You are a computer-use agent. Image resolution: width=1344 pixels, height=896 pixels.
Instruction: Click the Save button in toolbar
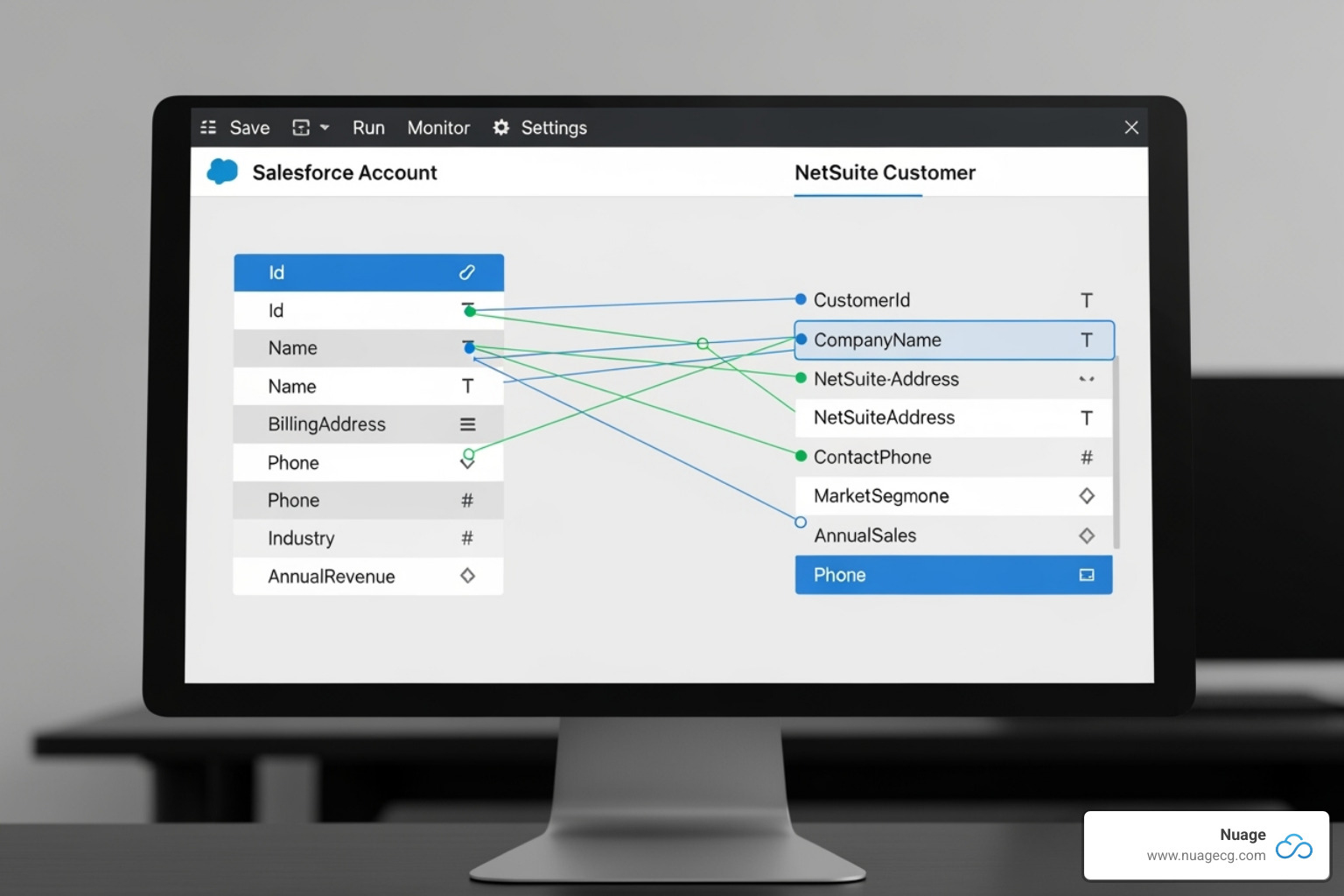(249, 128)
